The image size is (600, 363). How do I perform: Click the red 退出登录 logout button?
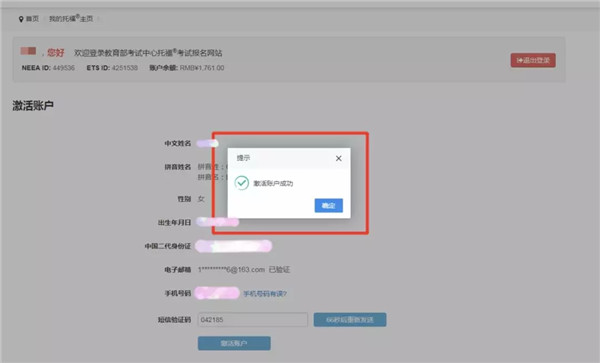(x=533, y=60)
